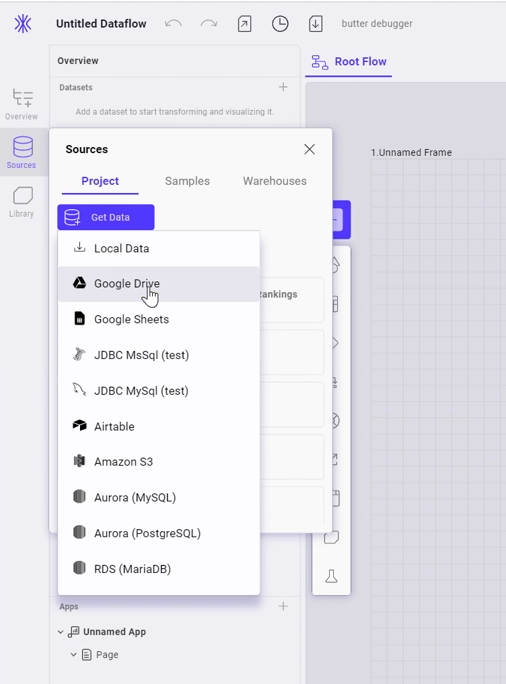Redo the last action

(209, 24)
